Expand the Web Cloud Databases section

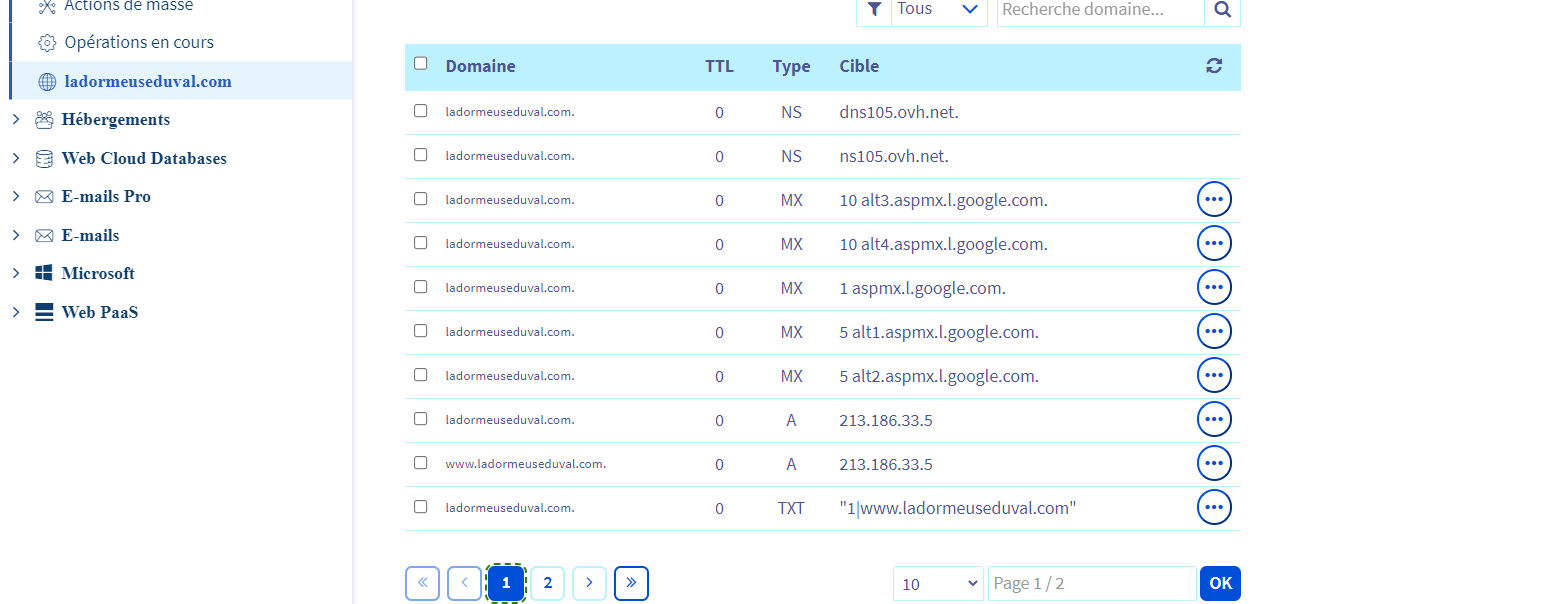(x=16, y=159)
